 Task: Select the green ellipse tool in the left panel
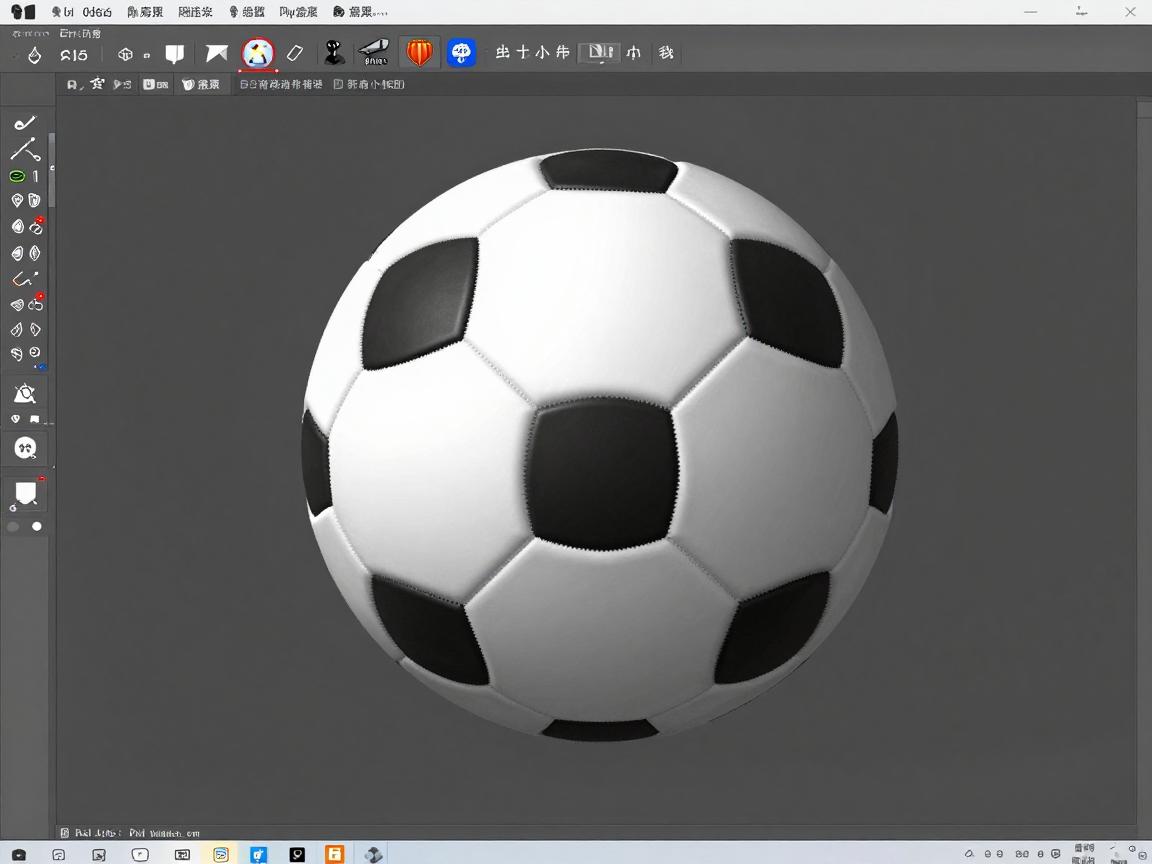click(17, 176)
